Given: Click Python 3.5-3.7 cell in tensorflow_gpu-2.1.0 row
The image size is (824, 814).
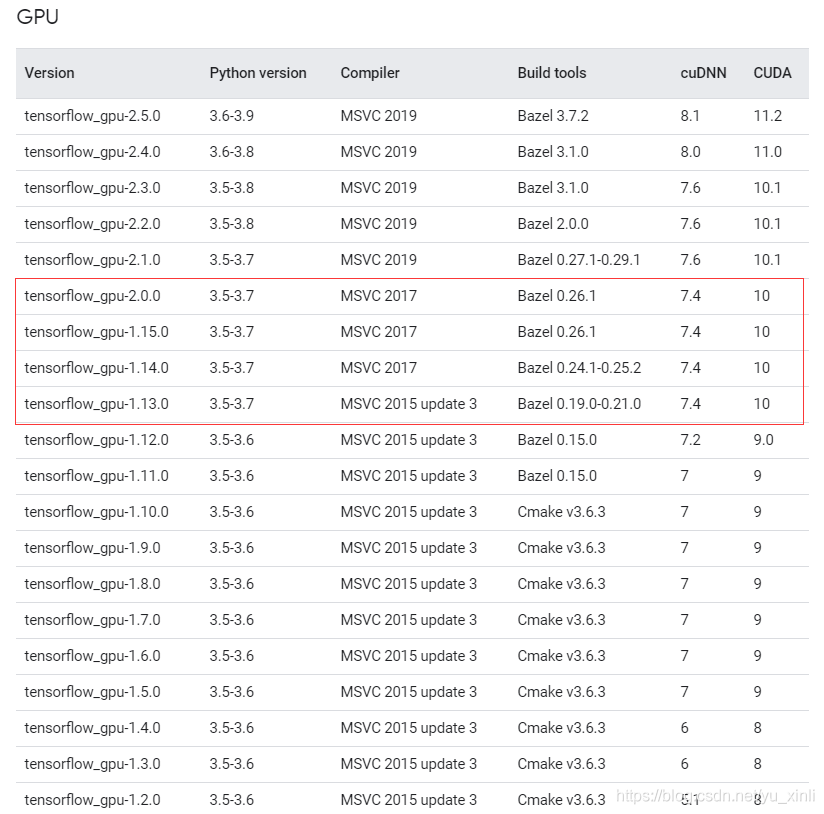Looking at the screenshot, I should 232,260.
